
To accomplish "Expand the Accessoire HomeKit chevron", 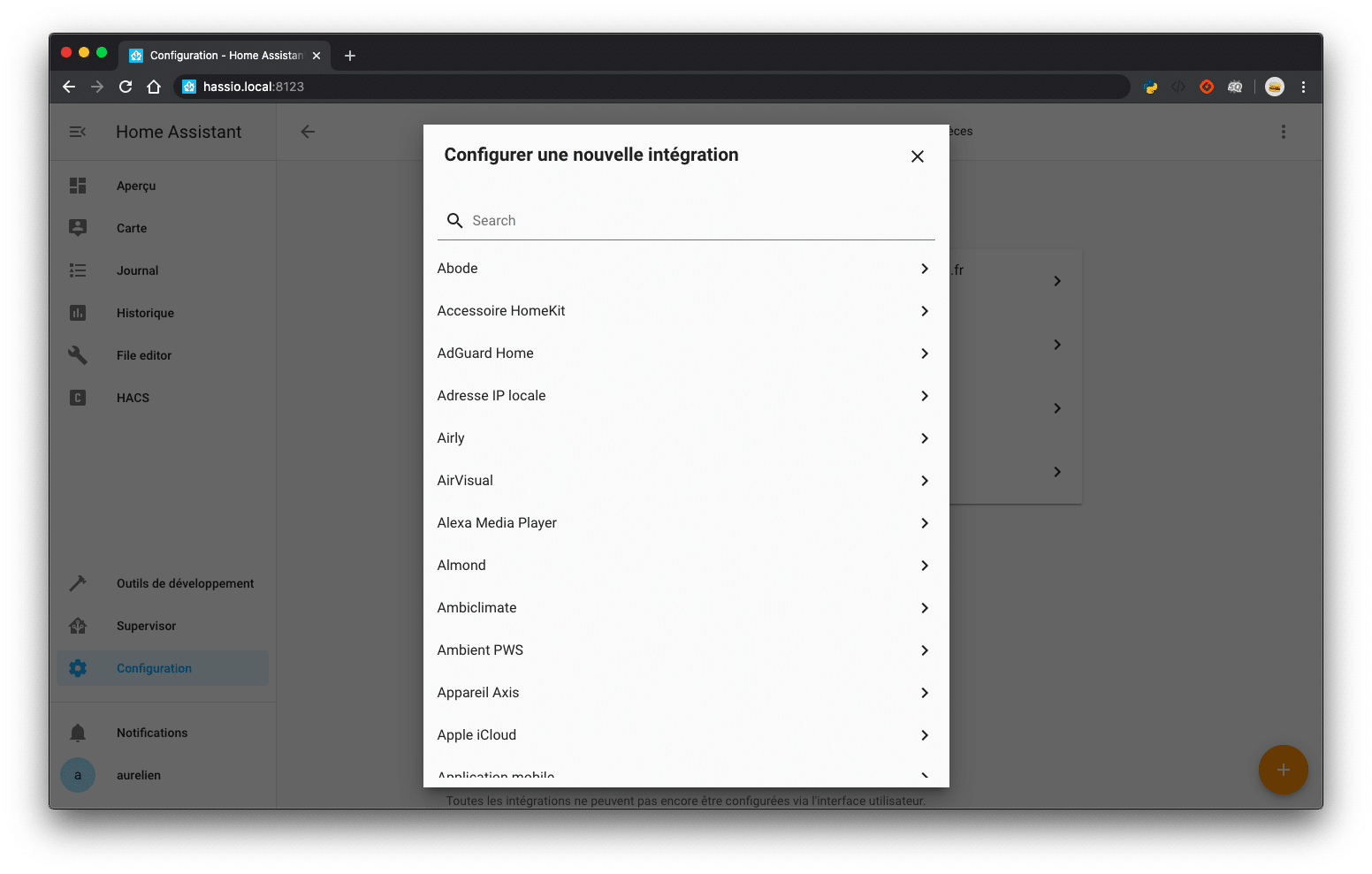I will [925, 311].
